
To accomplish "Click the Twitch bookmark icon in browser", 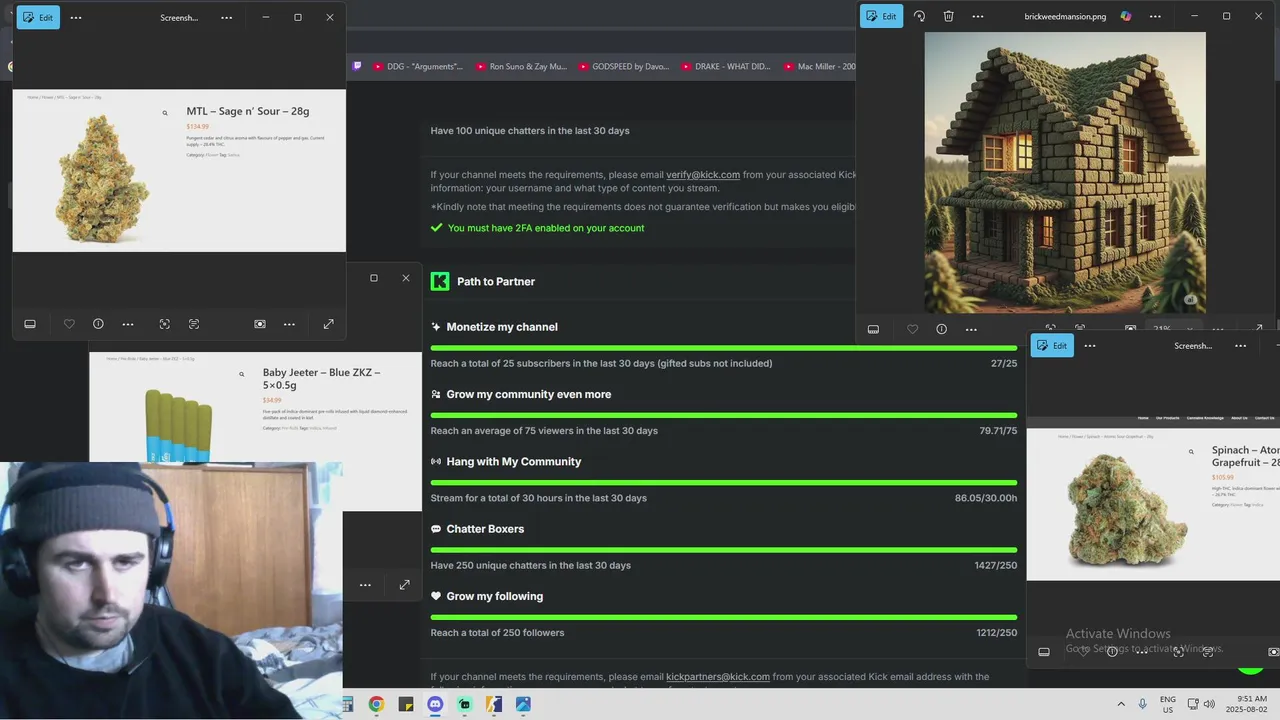I will 357,66.
